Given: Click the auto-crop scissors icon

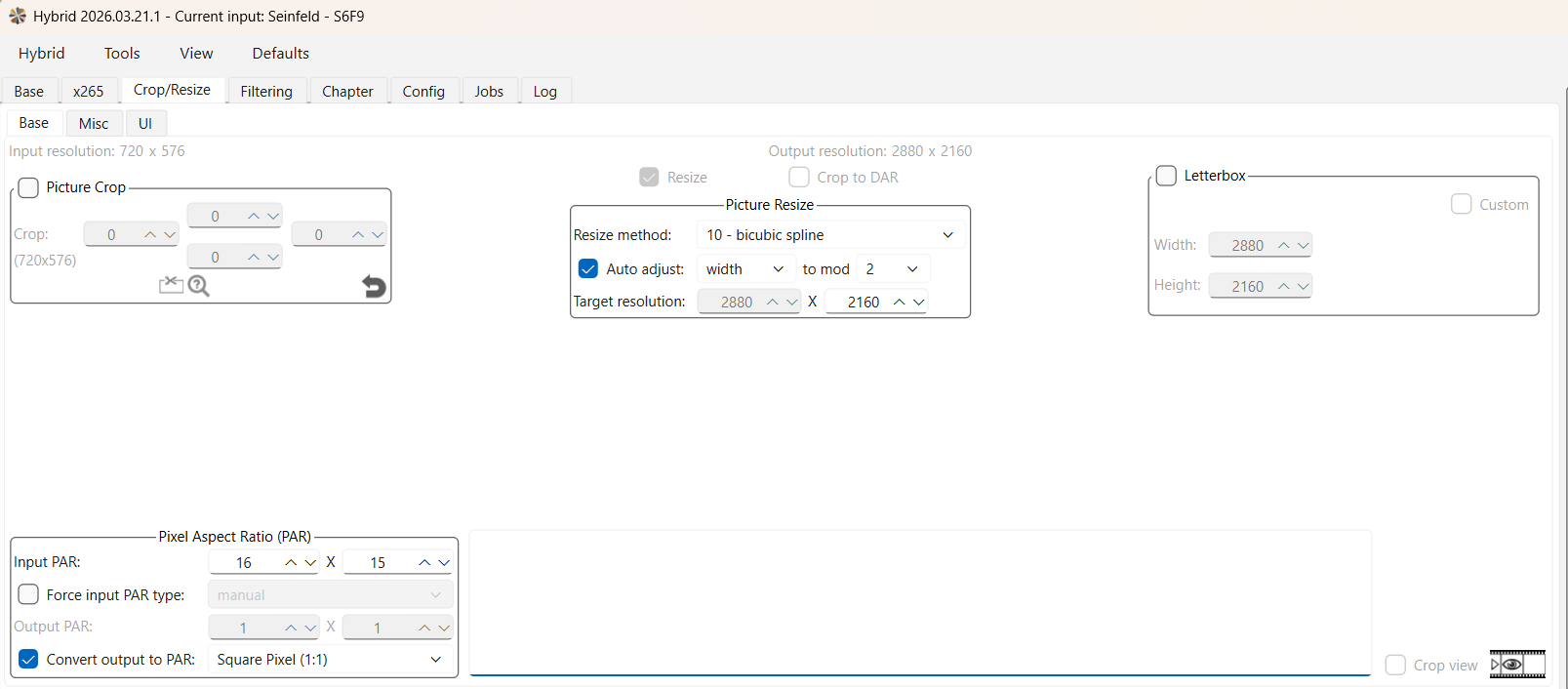Looking at the screenshot, I should coord(171,285).
